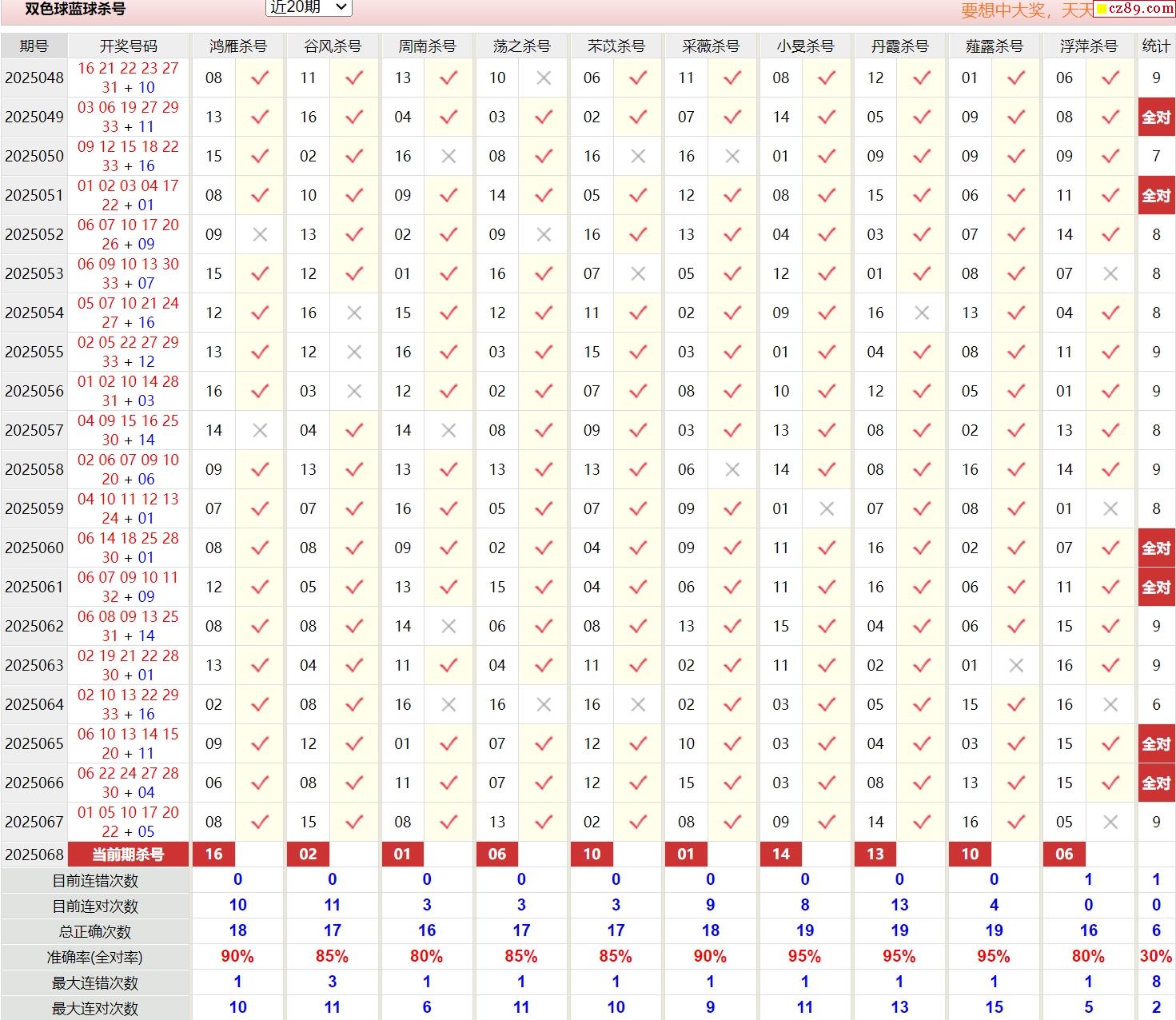This screenshot has height=1020, width=1176.
Task: Click X mark in 2025054 谷风杀号 column
Action: tap(354, 313)
